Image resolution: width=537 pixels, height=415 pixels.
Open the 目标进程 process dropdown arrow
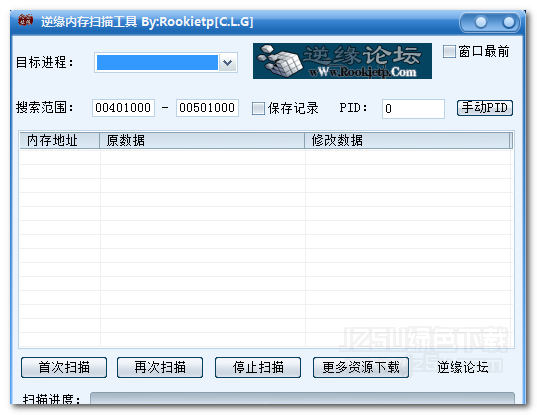tap(227, 63)
